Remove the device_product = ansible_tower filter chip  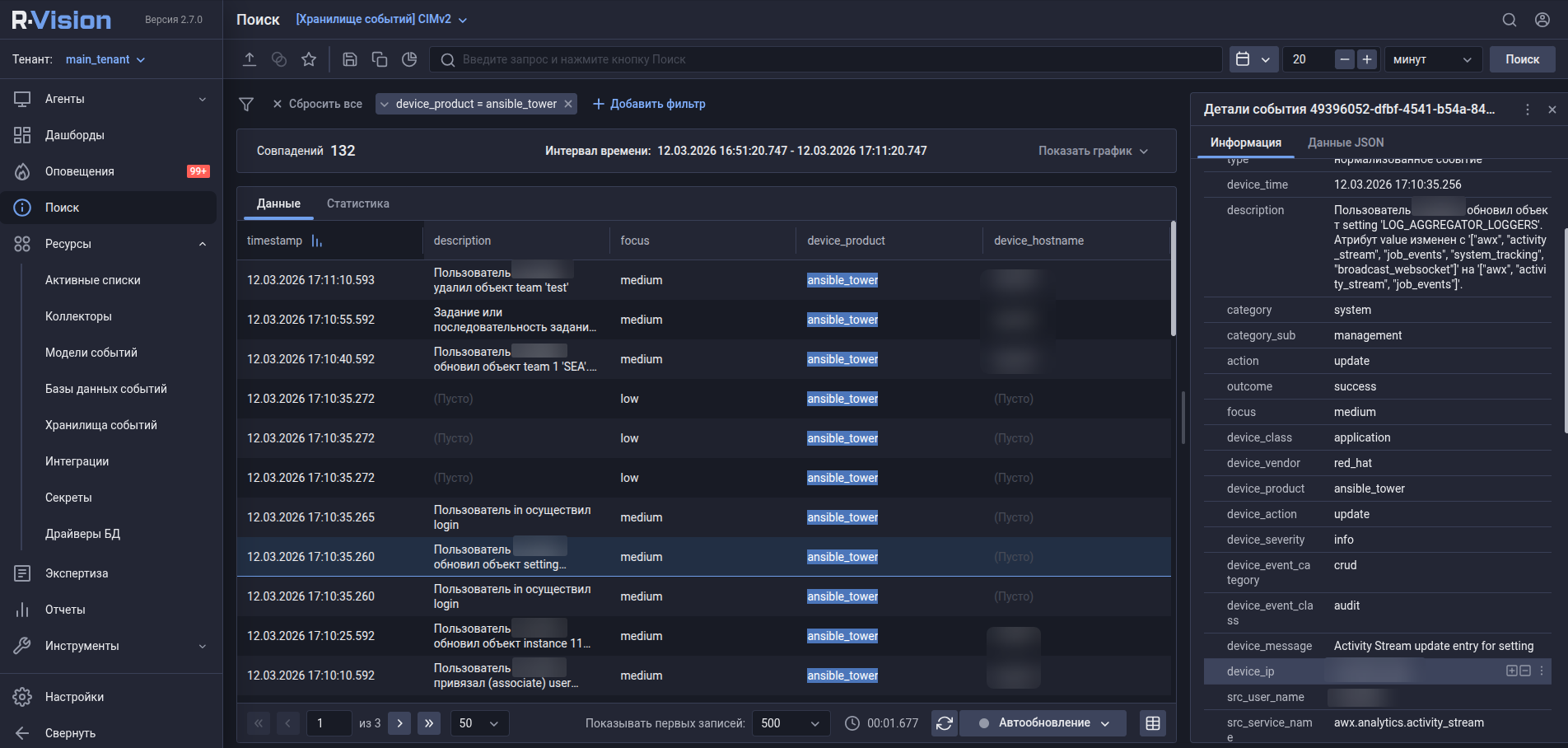(x=567, y=104)
